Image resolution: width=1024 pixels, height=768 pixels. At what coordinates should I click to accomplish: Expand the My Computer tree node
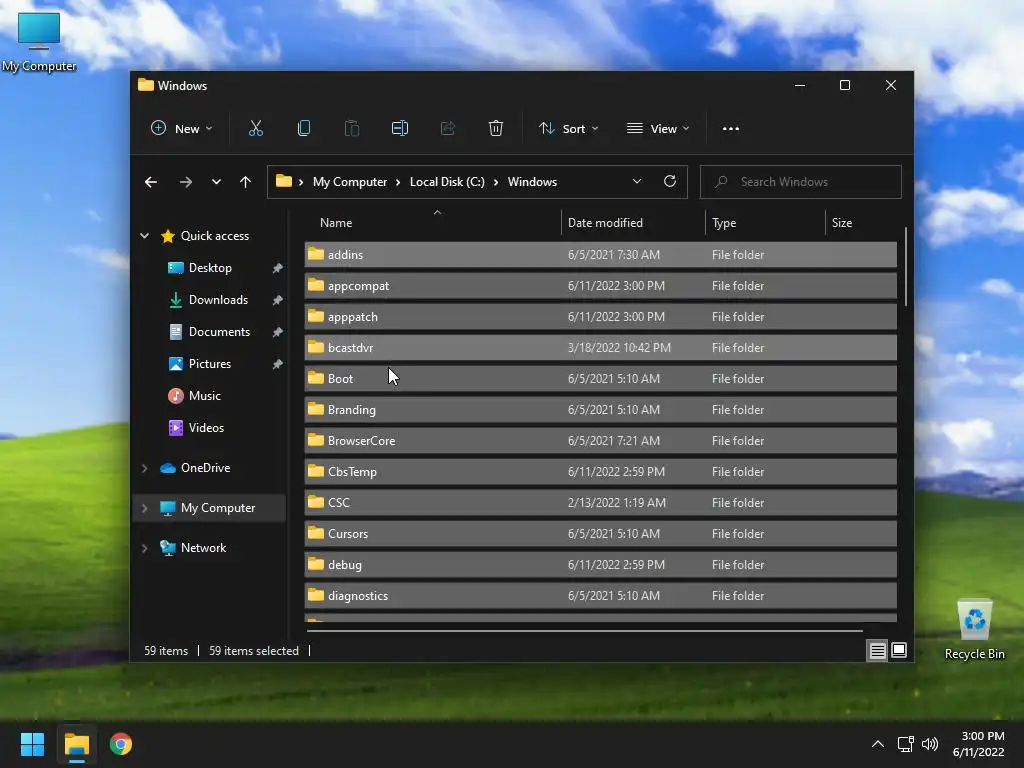144,508
